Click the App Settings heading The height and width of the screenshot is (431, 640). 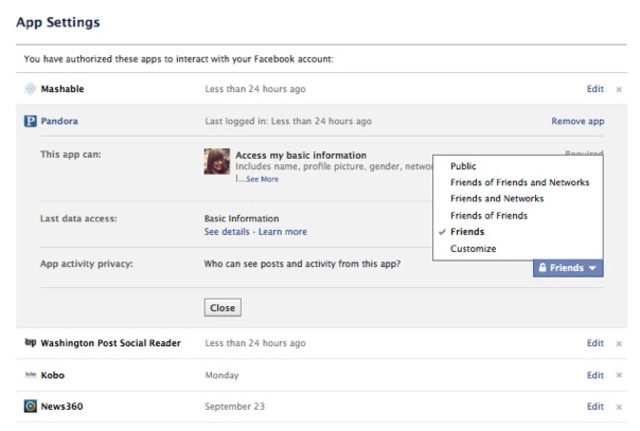pos(58,22)
